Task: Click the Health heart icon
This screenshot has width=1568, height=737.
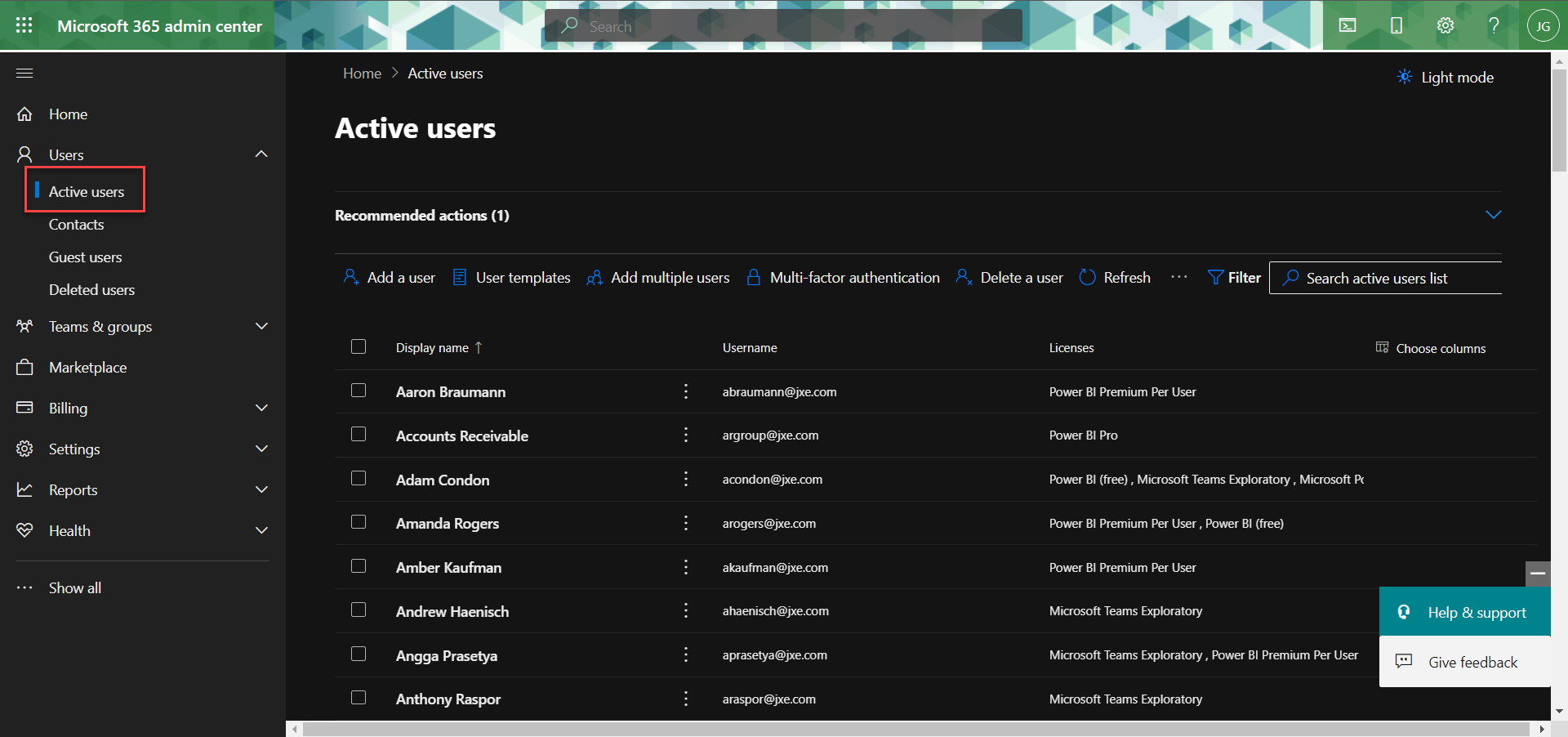Action: pos(24,530)
